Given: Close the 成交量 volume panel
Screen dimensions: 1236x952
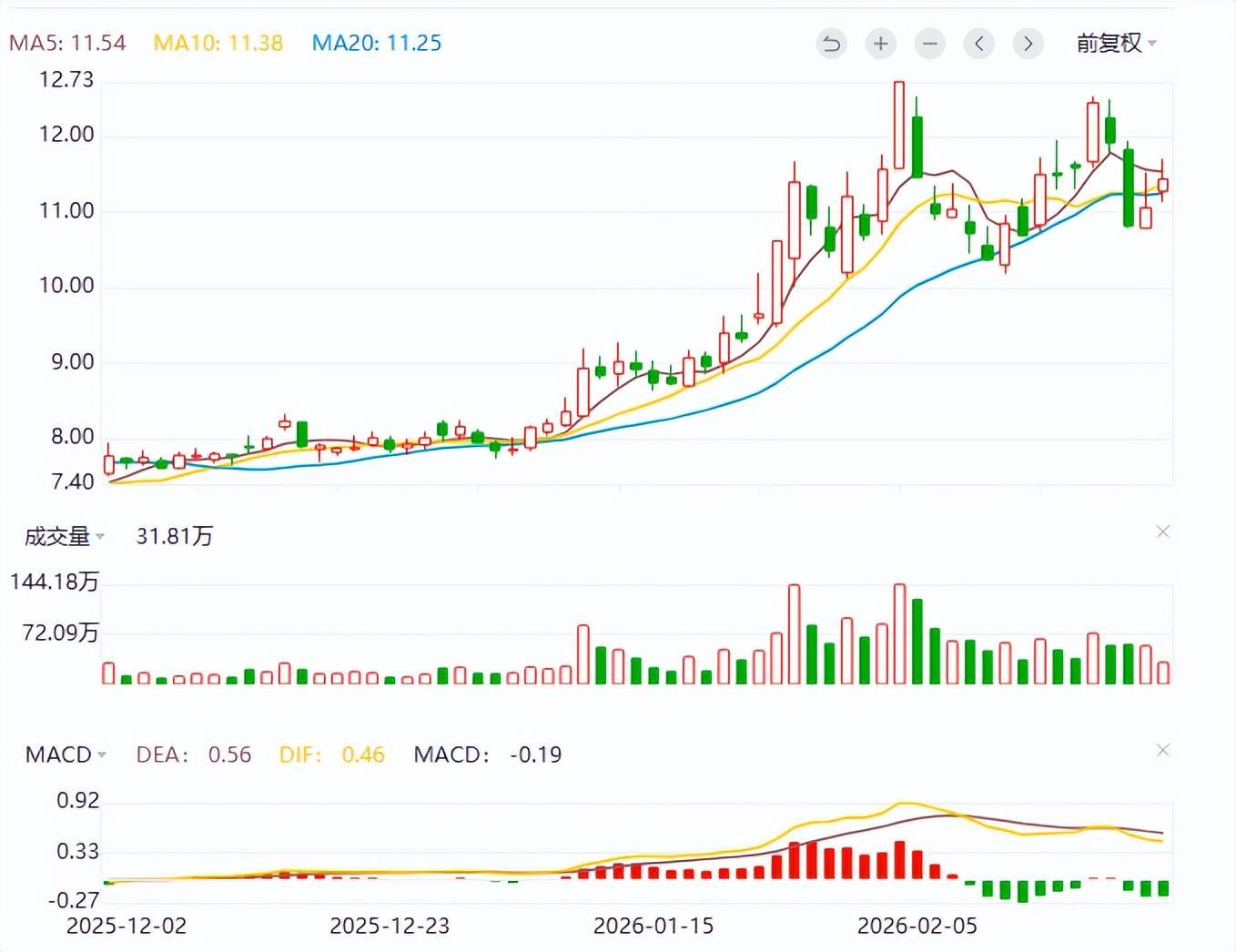Looking at the screenshot, I should coord(1162,532).
